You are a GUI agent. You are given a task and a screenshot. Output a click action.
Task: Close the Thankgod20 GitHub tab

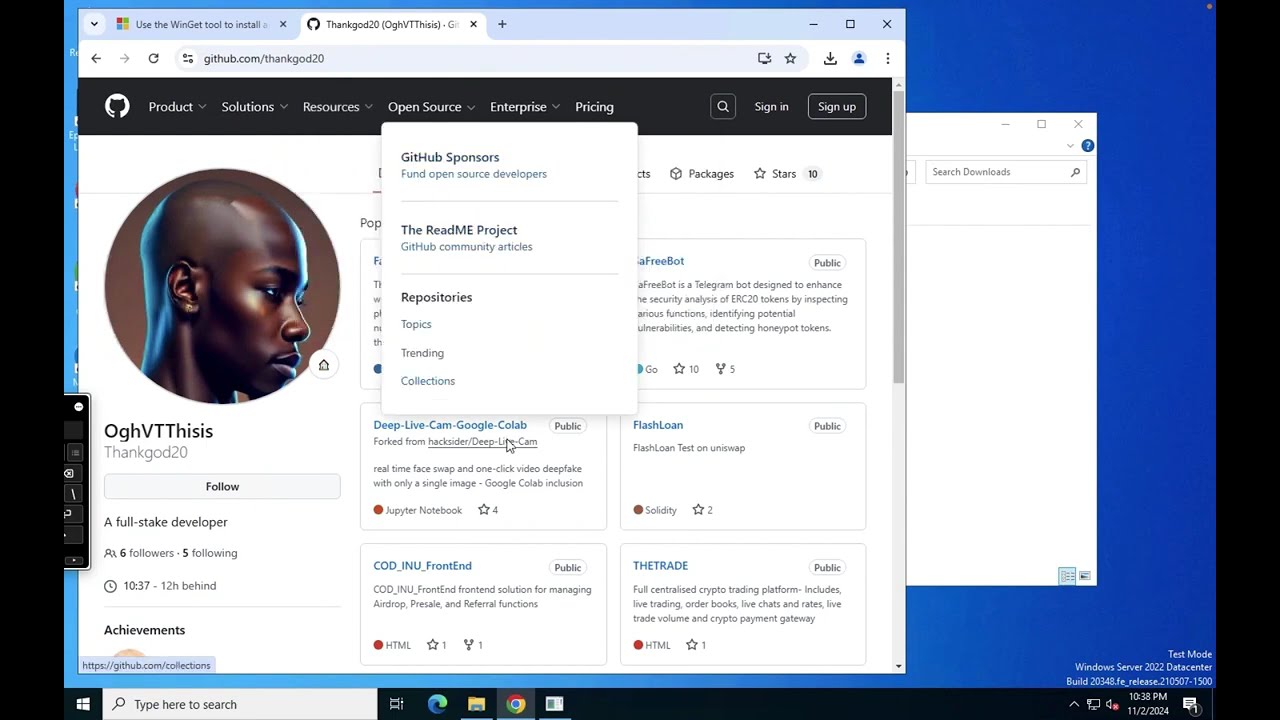coord(473,24)
